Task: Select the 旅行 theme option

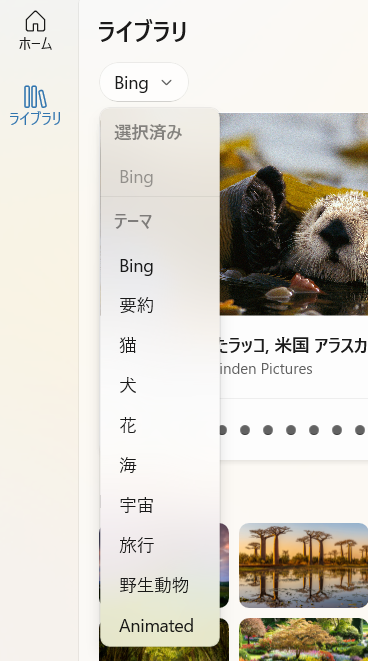Action: pos(160,545)
